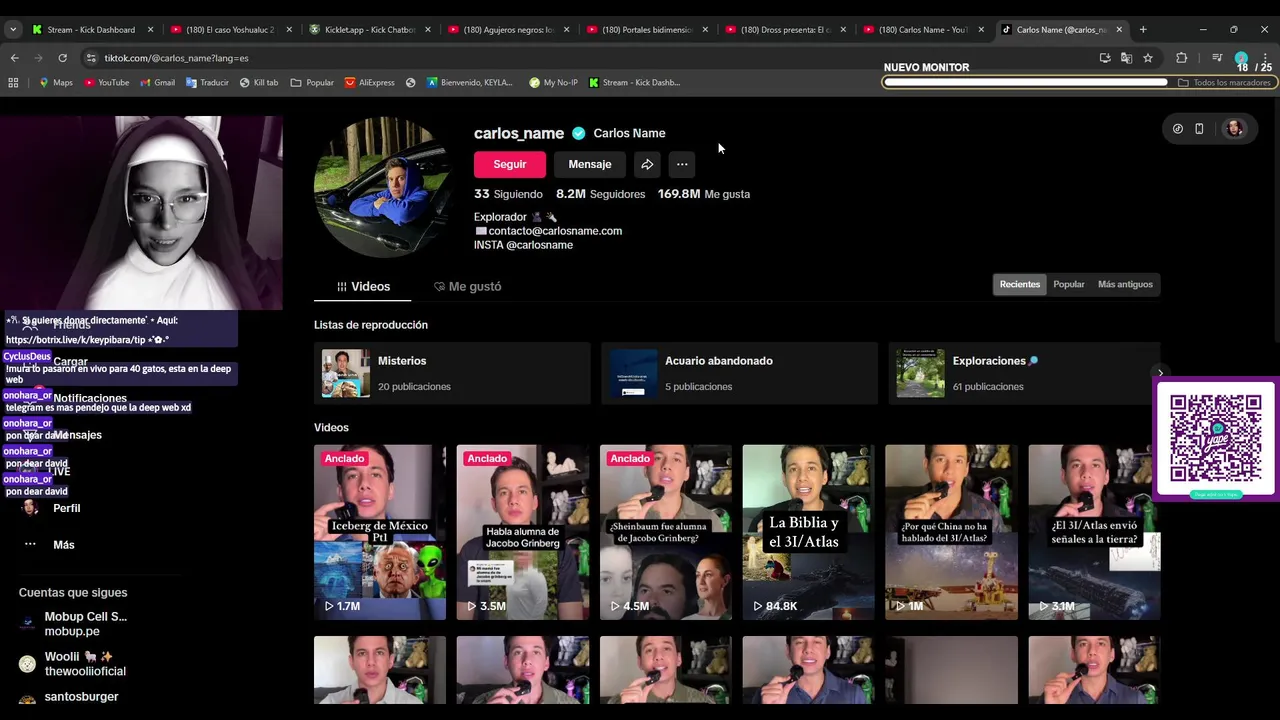The image size is (1280, 720).
Task: Open the Exploraciones playlist
Action: (x=1025, y=373)
